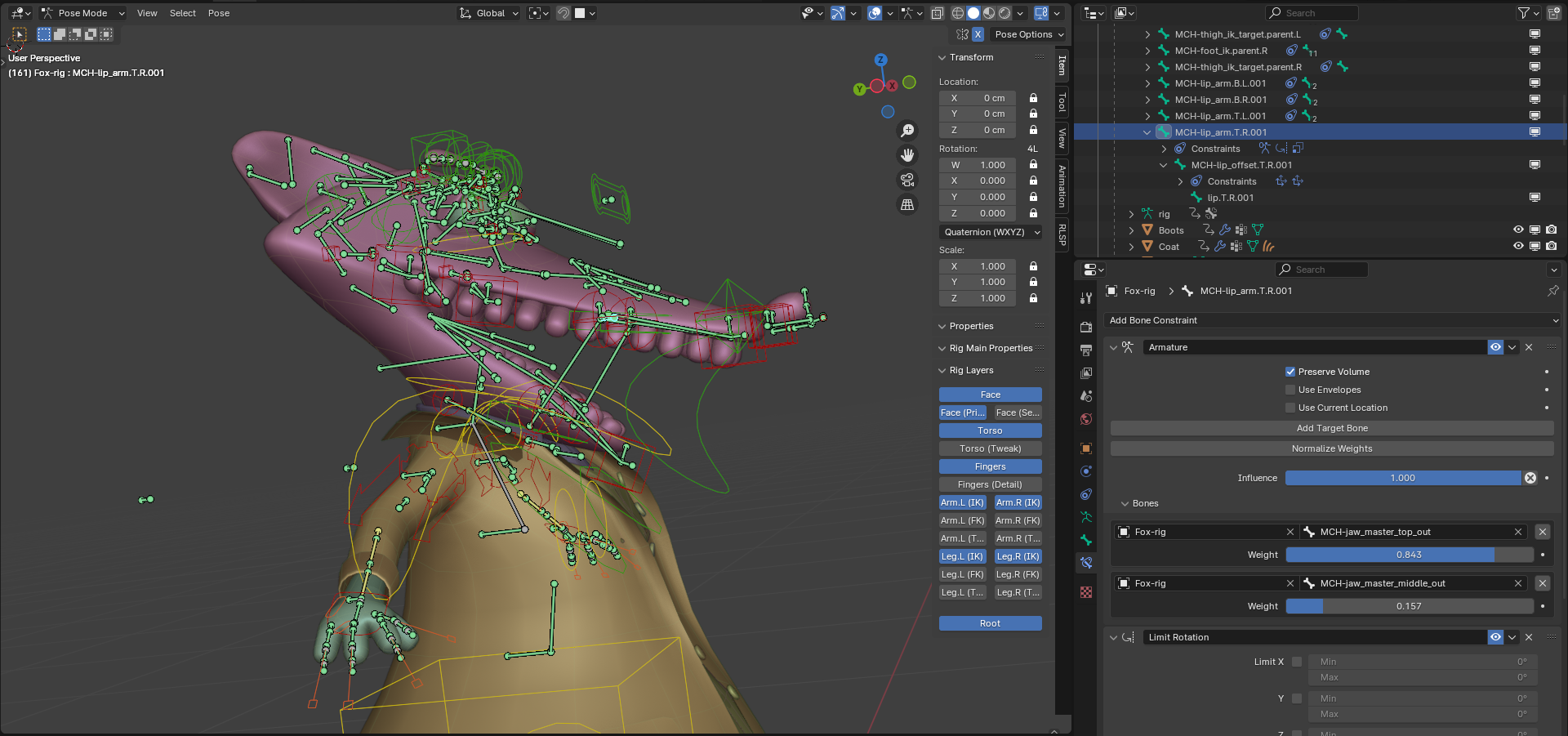Viewport: 1568px width, 736px height.
Task: Open the Bone Constraints properties tab
Action: (x=1086, y=563)
